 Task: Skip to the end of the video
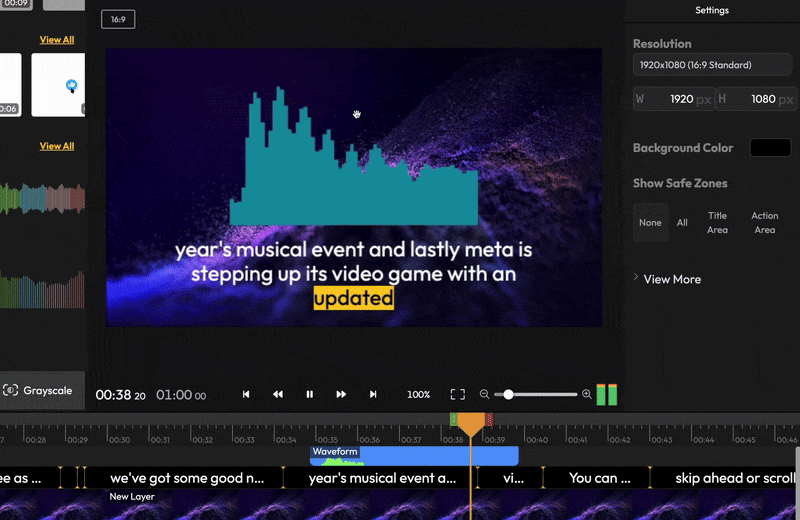coord(373,394)
